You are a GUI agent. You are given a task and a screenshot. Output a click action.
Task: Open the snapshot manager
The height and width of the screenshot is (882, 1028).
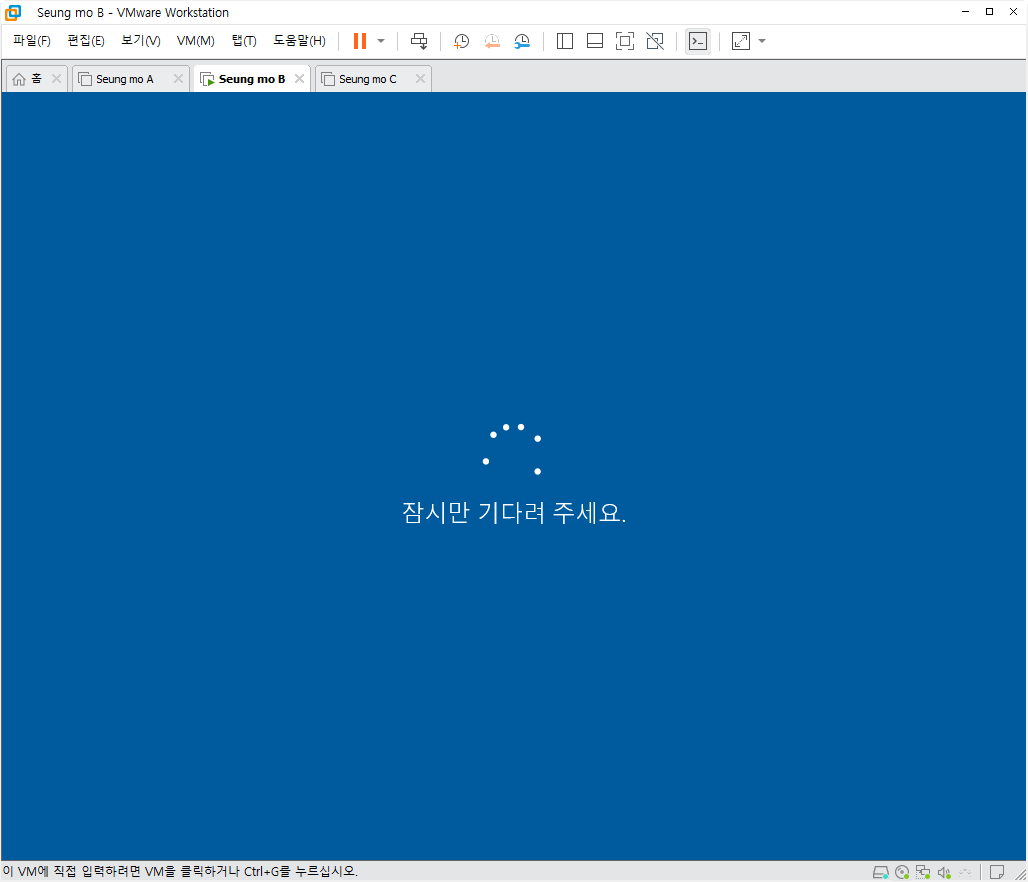(522, 41)
